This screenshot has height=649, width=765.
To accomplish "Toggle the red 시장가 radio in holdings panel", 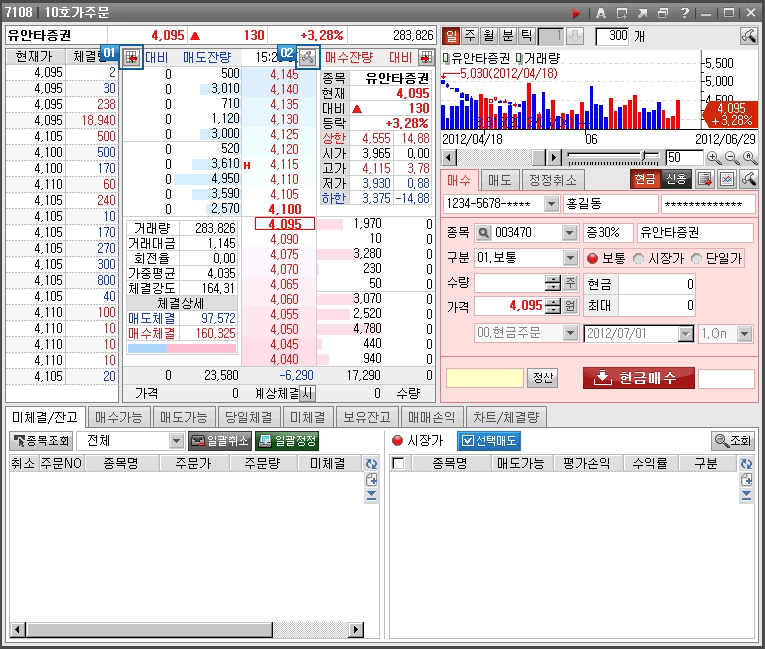I will [398, 441].
